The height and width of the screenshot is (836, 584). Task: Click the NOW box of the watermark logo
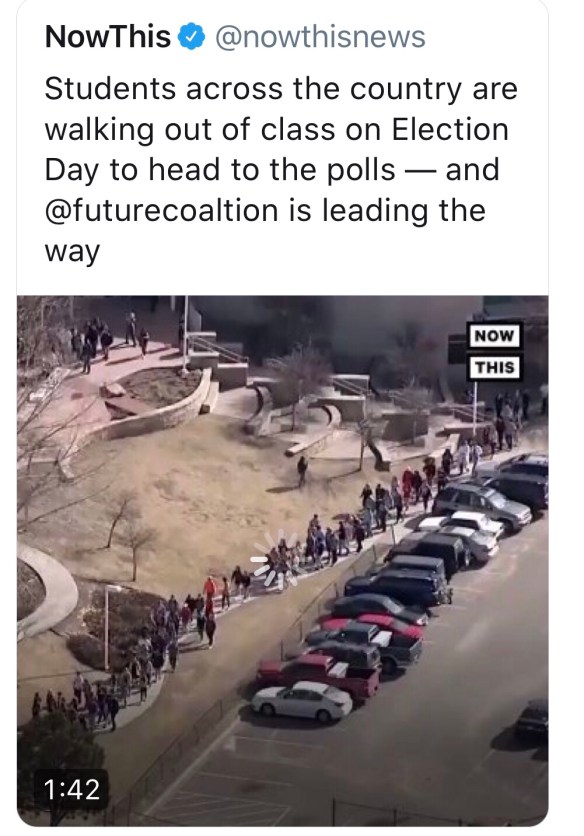click(x=494, y=336)
